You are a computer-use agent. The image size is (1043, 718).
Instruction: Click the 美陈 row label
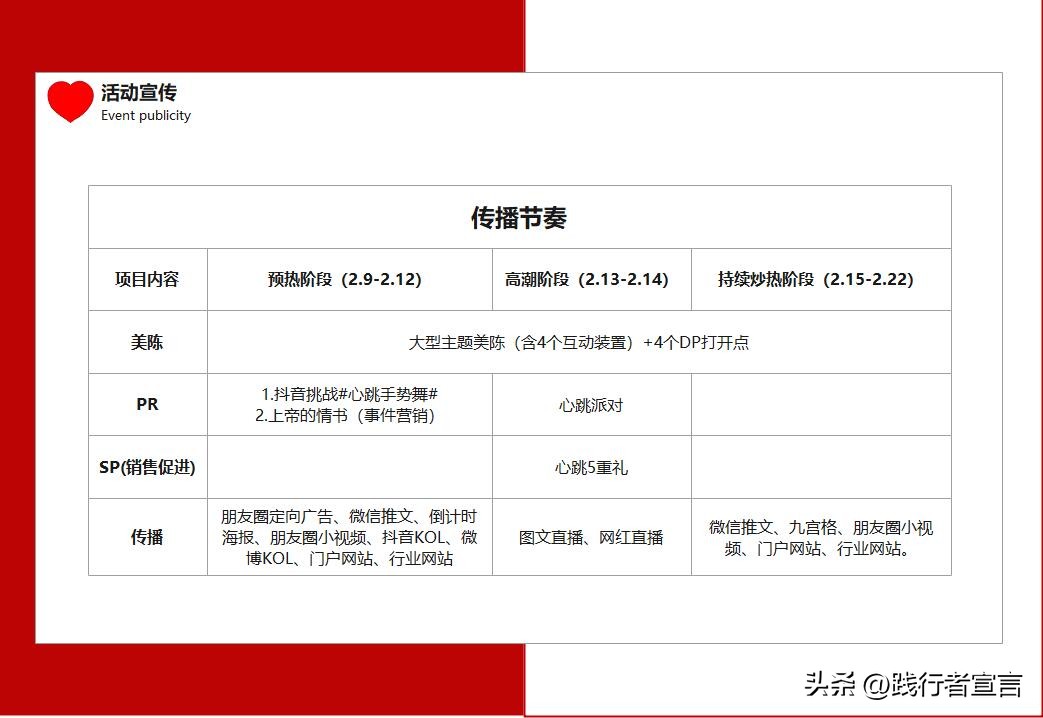pos(148,341)
